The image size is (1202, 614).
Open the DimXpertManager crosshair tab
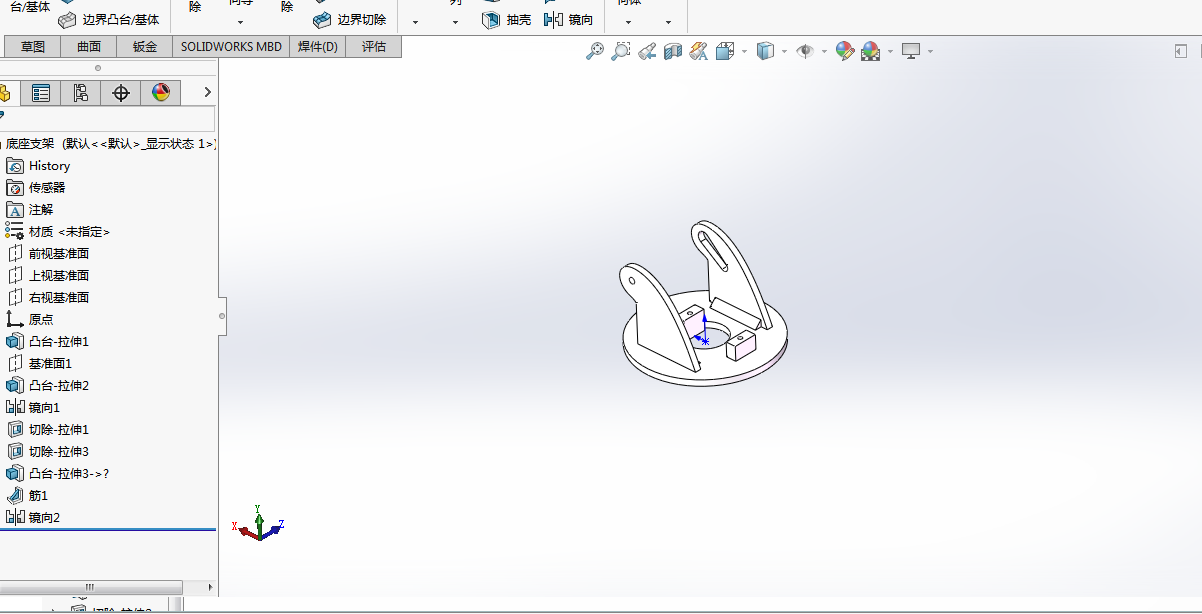pos(121,93)
